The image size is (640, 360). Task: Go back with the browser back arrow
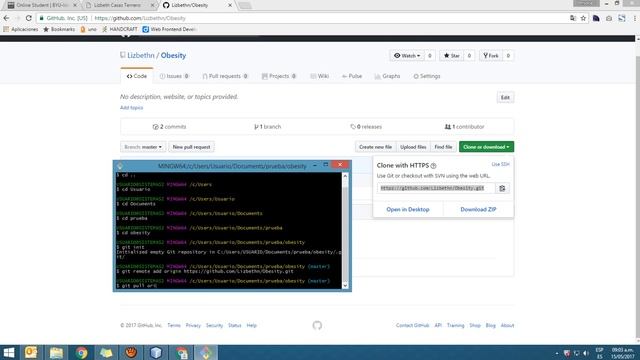pyautogui.click(x=6, y=18)
